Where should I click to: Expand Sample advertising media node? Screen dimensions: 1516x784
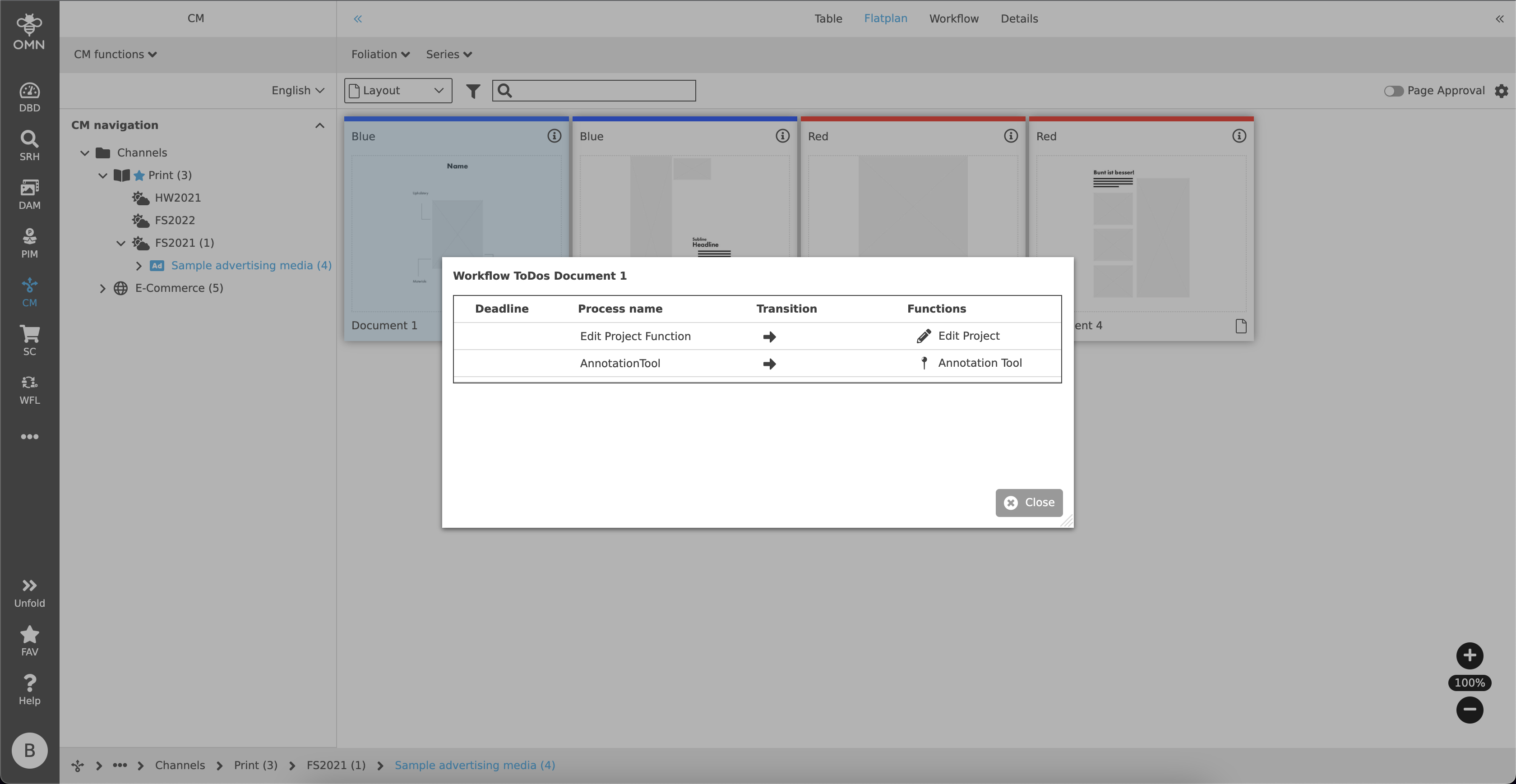coord(139,266)
